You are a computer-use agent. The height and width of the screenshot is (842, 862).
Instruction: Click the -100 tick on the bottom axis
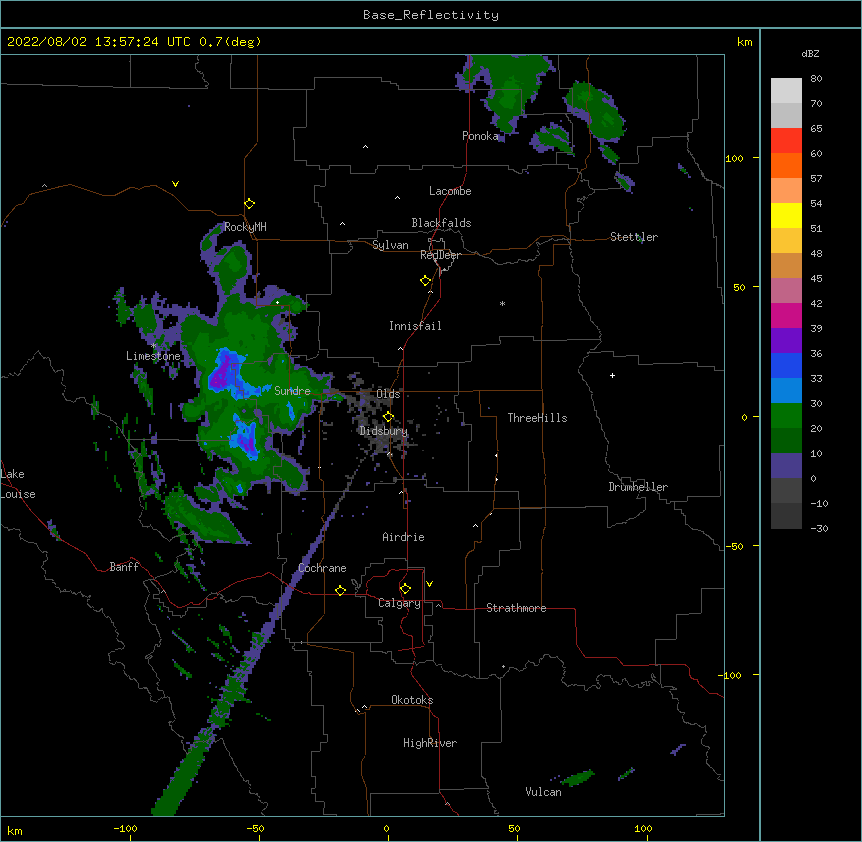125,828
